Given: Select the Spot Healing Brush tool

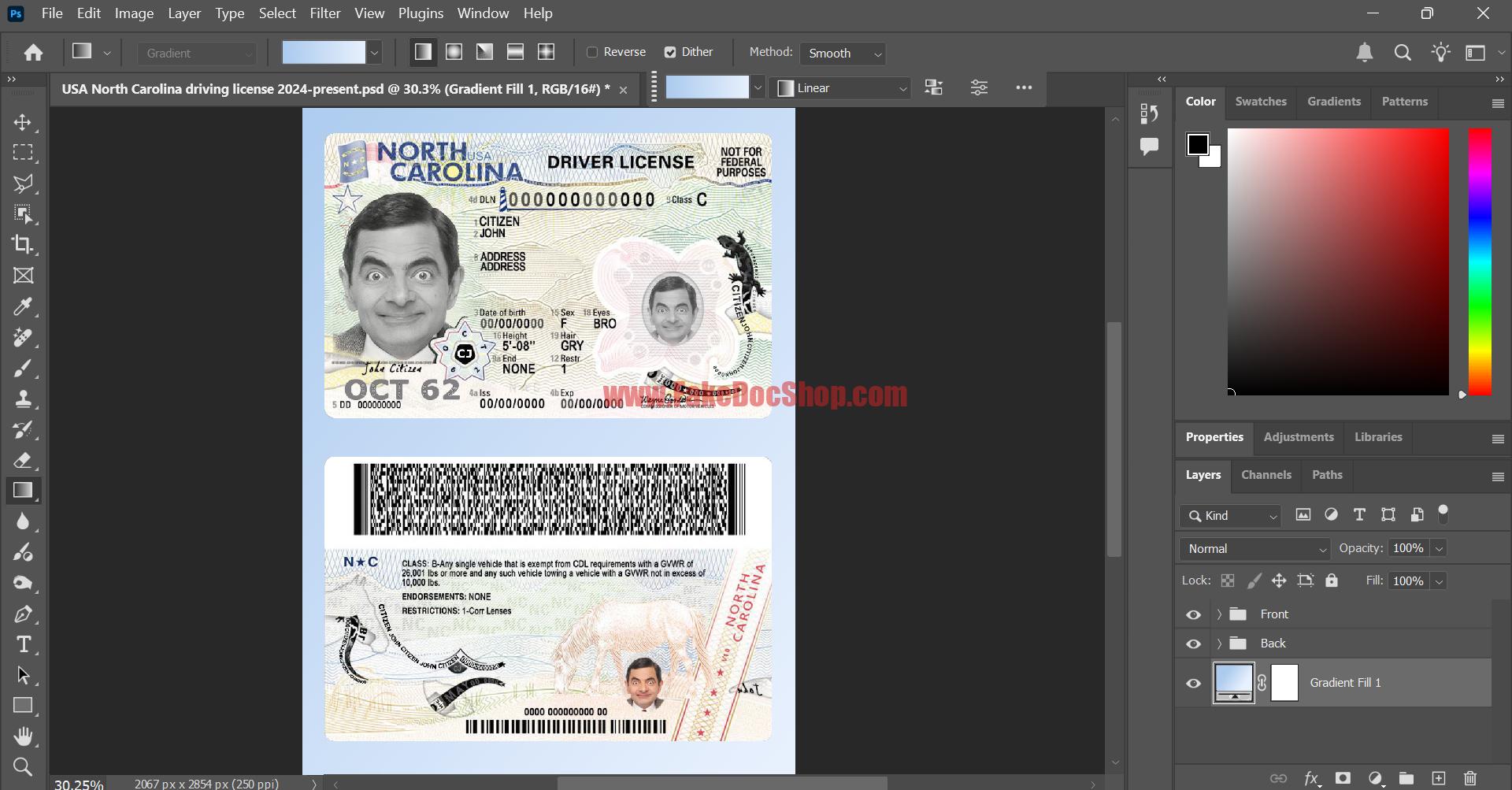Looking at the screenshot, I should point(23,337).
